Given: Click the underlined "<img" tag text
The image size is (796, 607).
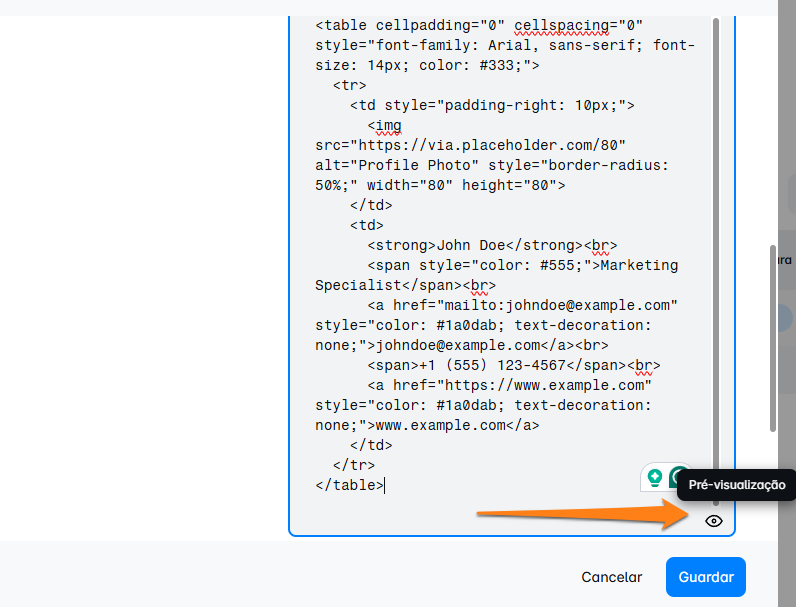Looking at the screenshot, I should (x=384, y=126).
